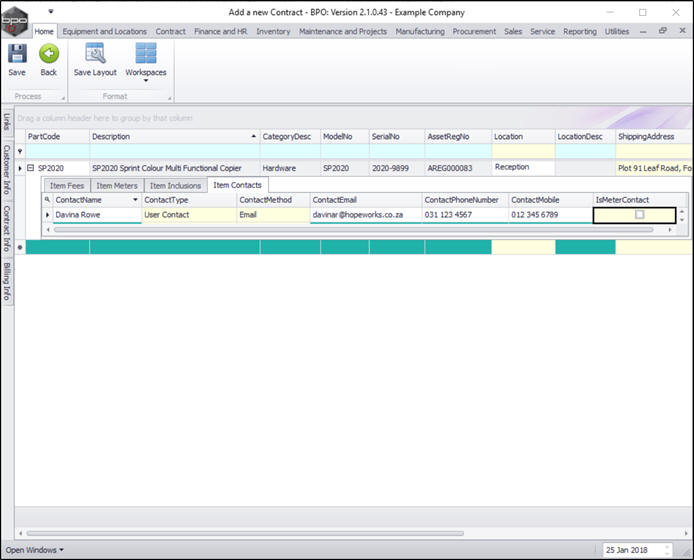Screen dimensions: 694x560
Task: Open the Utilities ribbon tab
Action: pyautogui.click(x=617, y=31)
